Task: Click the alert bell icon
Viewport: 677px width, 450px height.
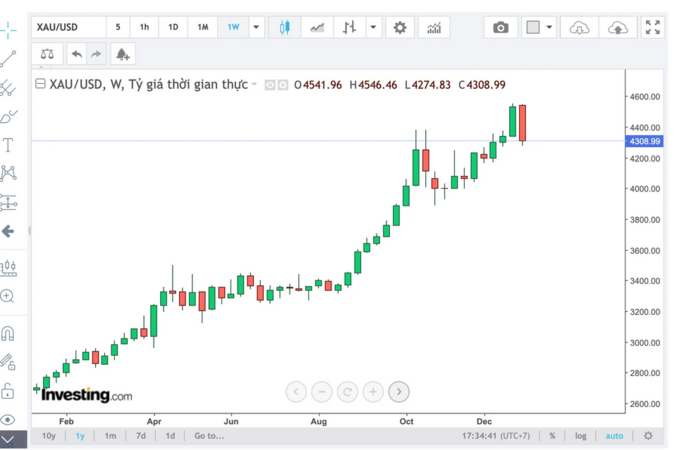Action: pos(122,54)
